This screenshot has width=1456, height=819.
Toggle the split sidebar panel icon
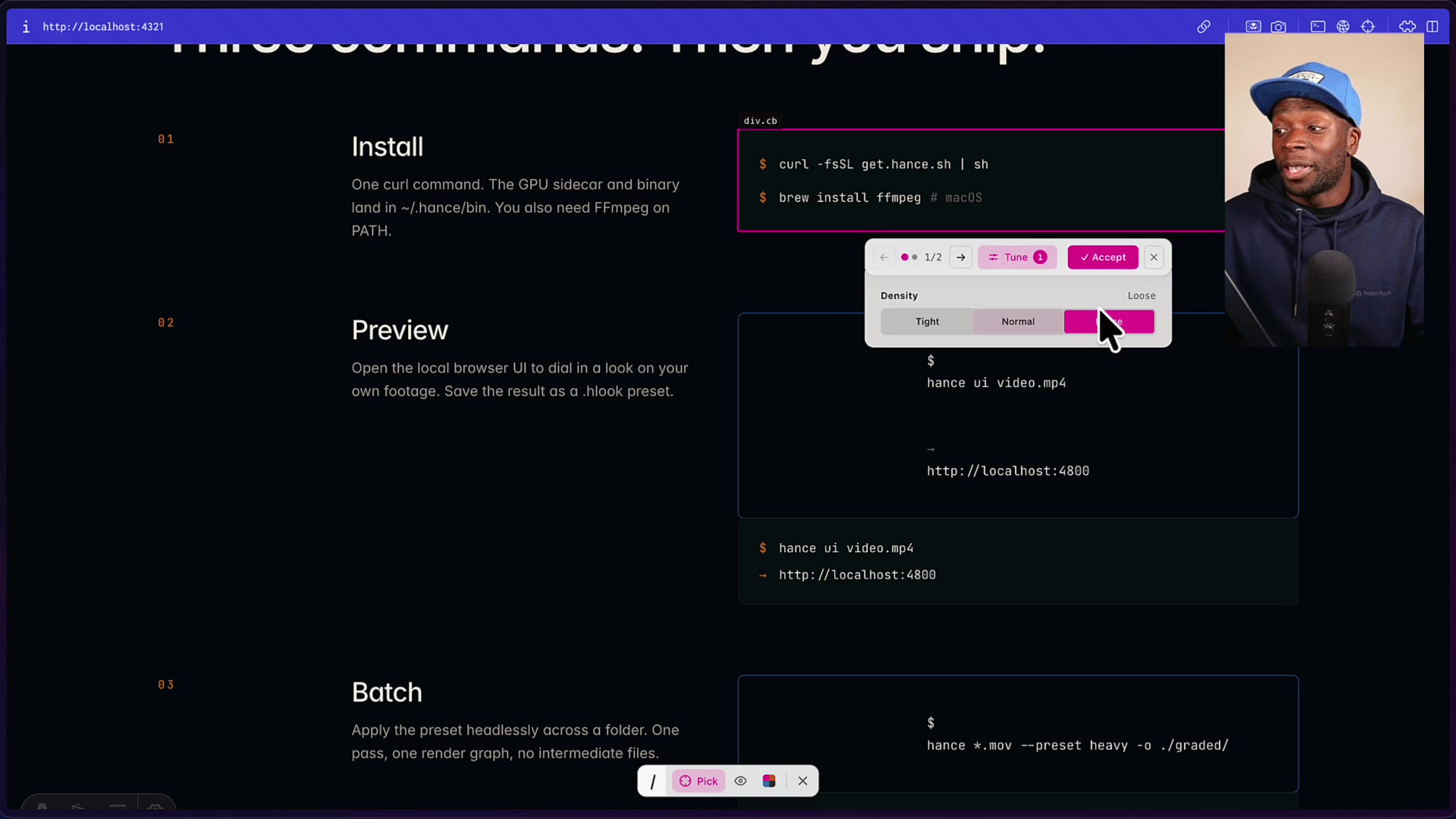1432,27
